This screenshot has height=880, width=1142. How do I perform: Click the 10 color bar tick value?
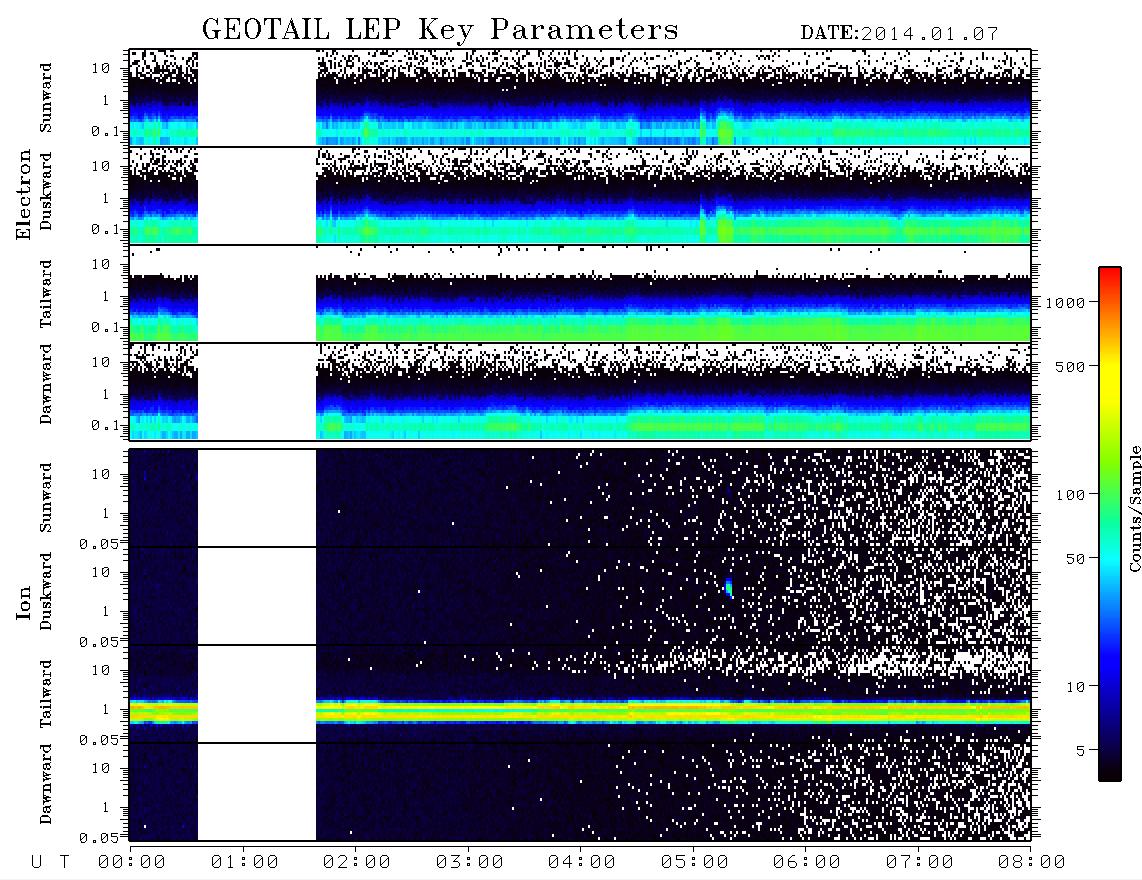pos(1075,687)
